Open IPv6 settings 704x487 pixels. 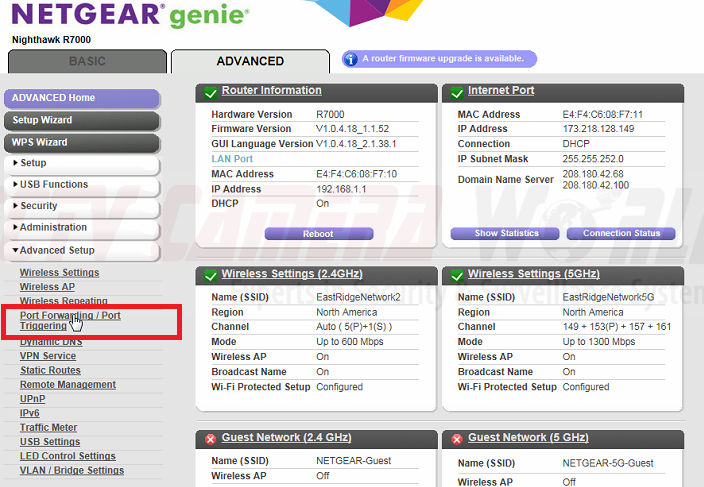click(x=30, y=413)
